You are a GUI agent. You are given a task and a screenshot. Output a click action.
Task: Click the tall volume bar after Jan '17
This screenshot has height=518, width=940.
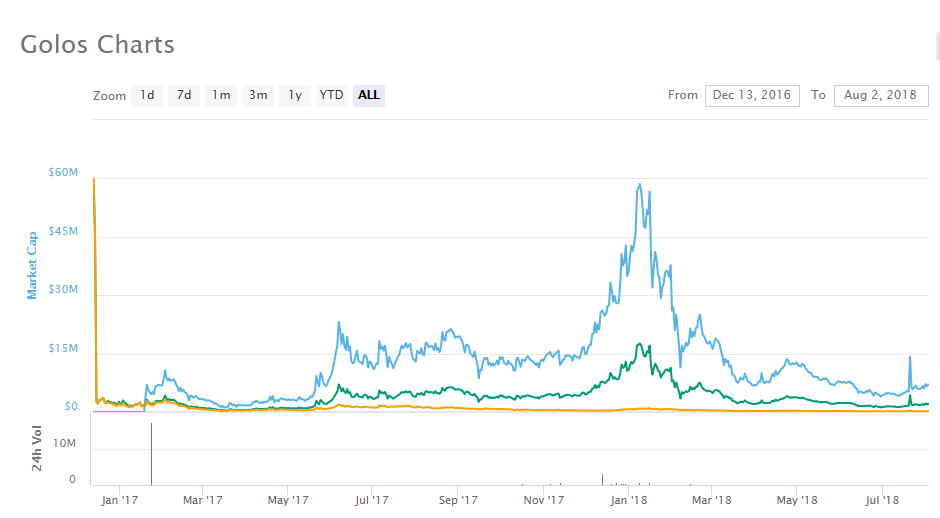pyautogui.click(x=151, y=454)
